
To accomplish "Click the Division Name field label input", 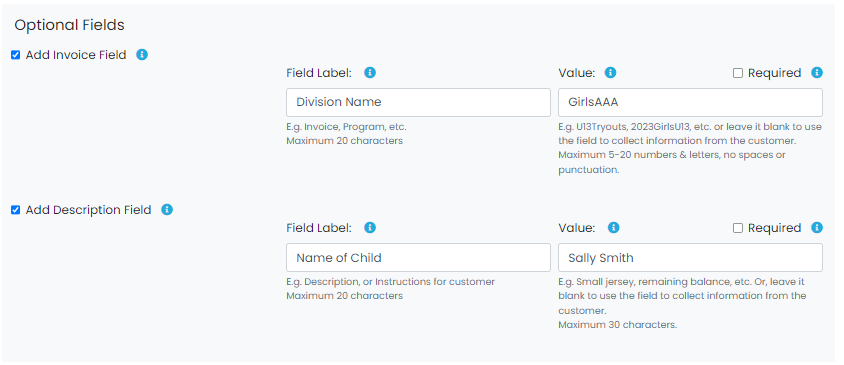I will coord(418,102).
